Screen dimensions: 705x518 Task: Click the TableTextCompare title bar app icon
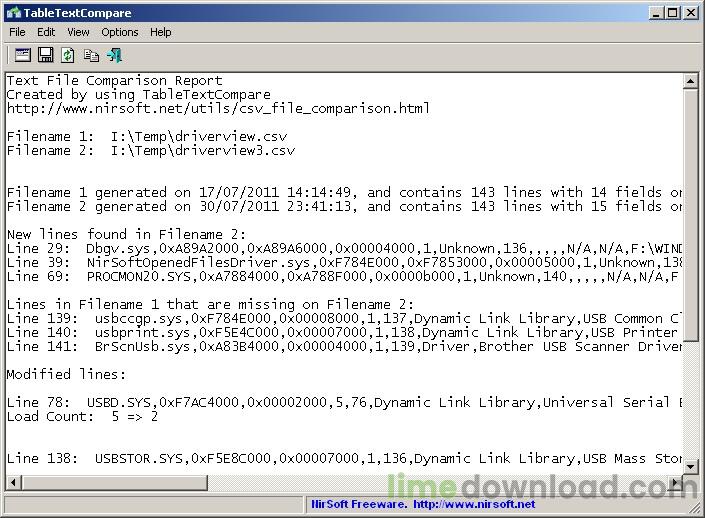point(13,13)
